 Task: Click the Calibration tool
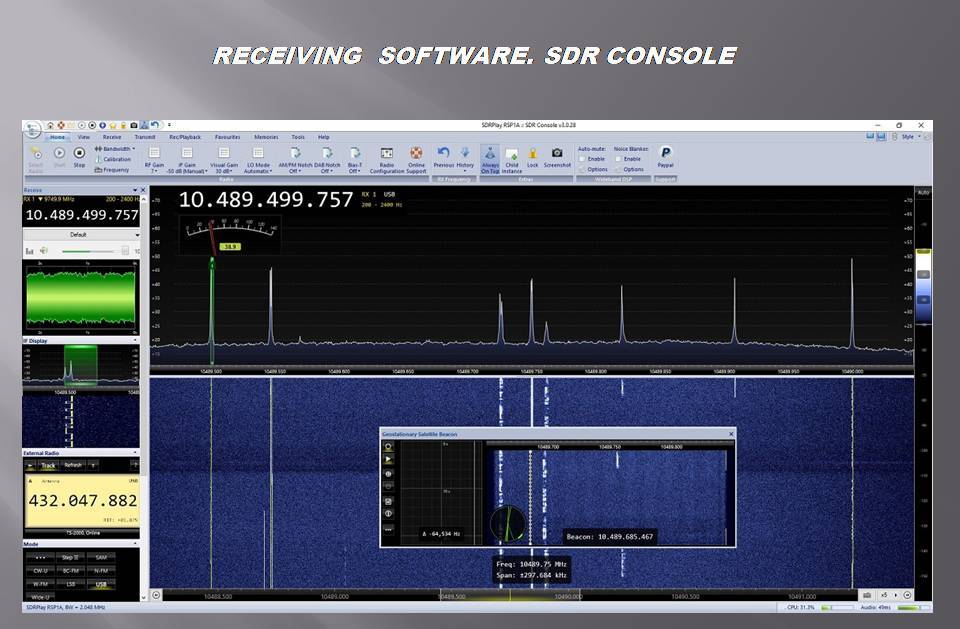[113, 159]
